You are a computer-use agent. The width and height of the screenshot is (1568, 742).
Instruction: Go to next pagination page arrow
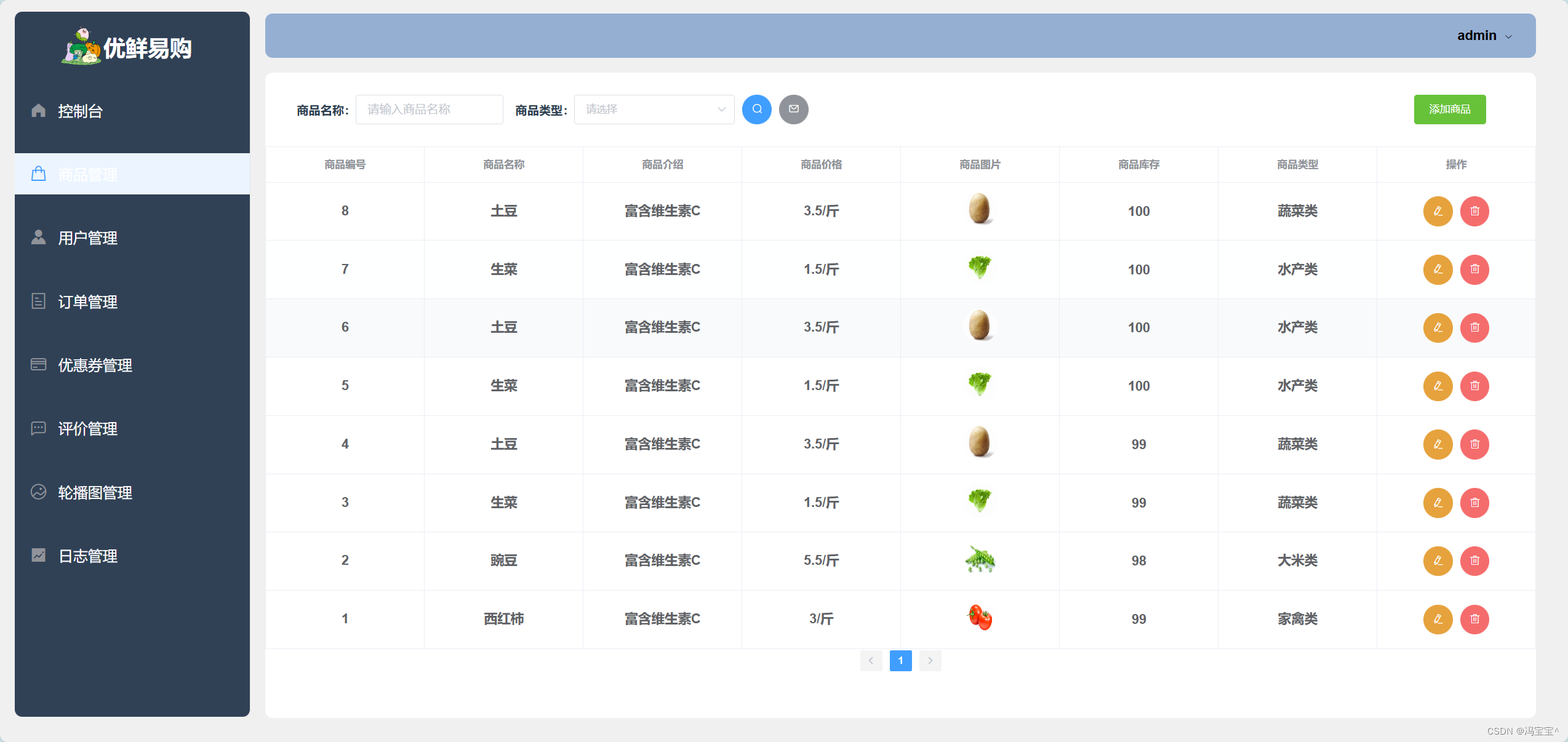(930, 660)
